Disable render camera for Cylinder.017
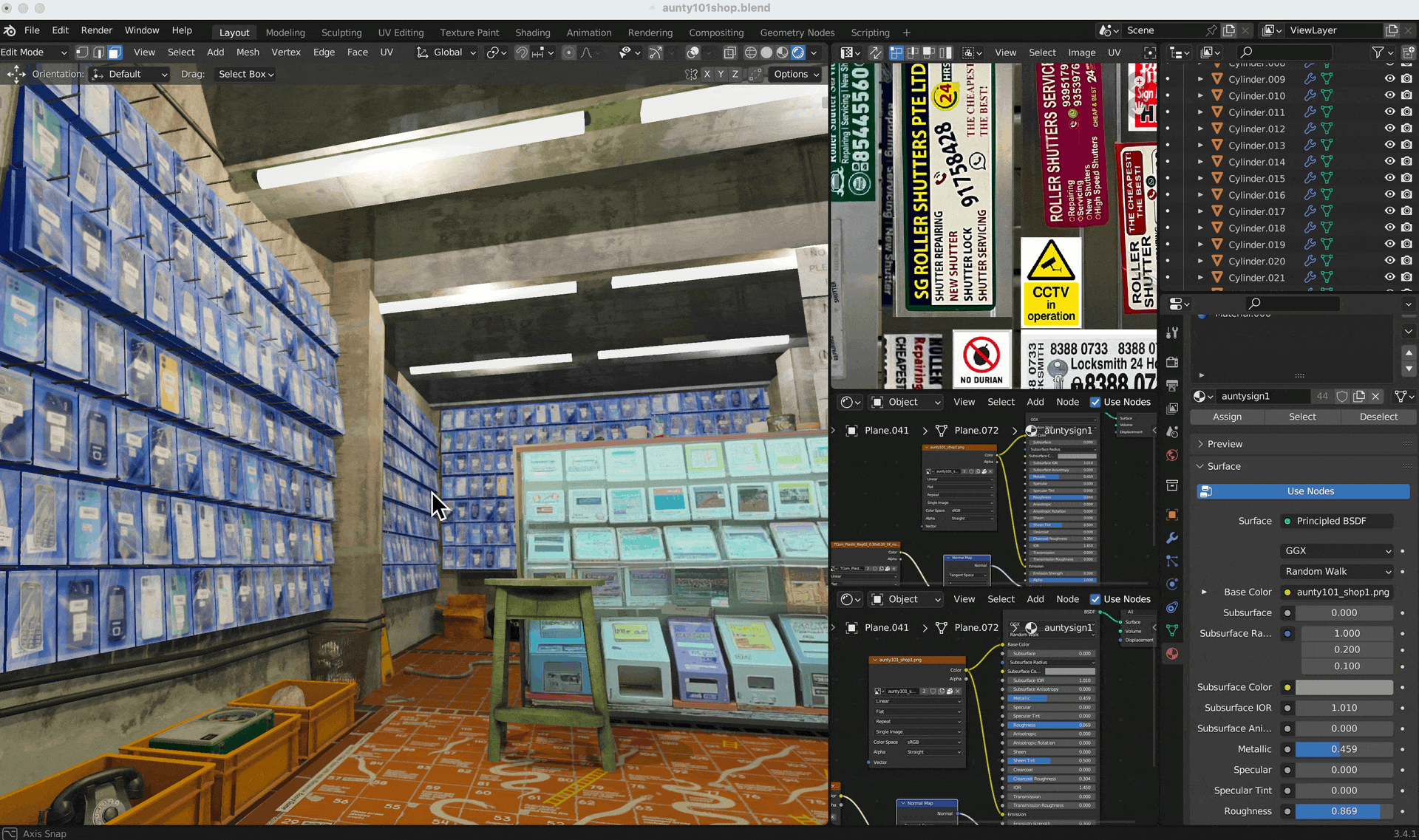The height and width of the screenshot is (840, 1419). [1406, 211]
